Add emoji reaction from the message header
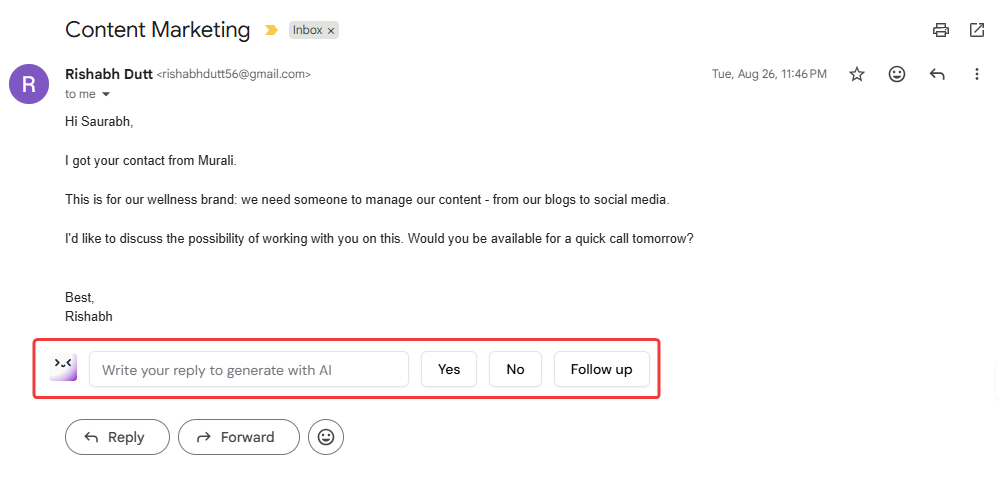The image size is (1001, 478). click(897, 74)
